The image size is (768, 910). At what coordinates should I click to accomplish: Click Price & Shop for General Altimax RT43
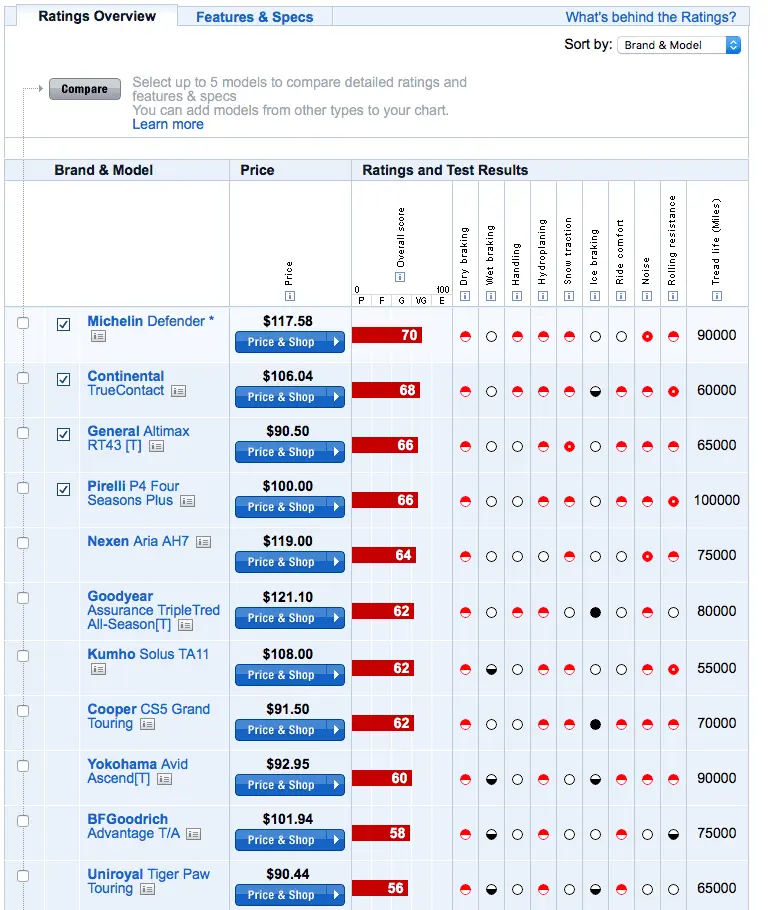coord(290,452)
